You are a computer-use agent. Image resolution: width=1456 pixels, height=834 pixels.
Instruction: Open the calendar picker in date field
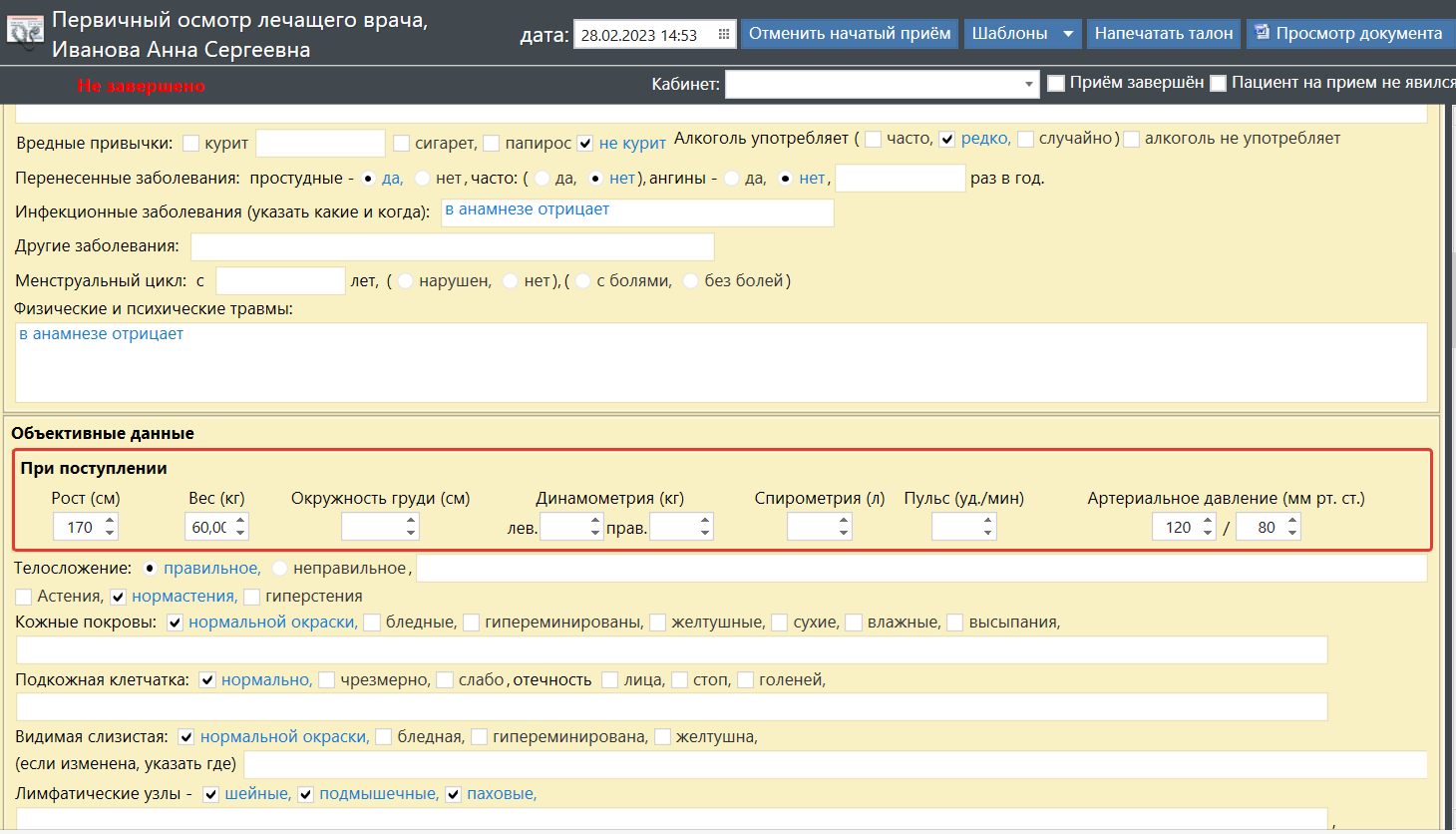(724, 35)
